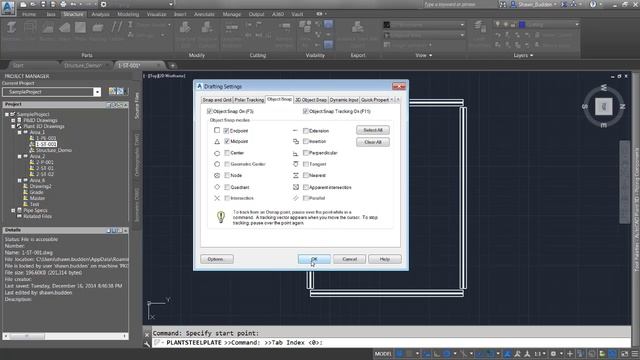Uncheck the Endpoint snap mode
Screen dimensions: 640x360
click(x=227, y=131)
